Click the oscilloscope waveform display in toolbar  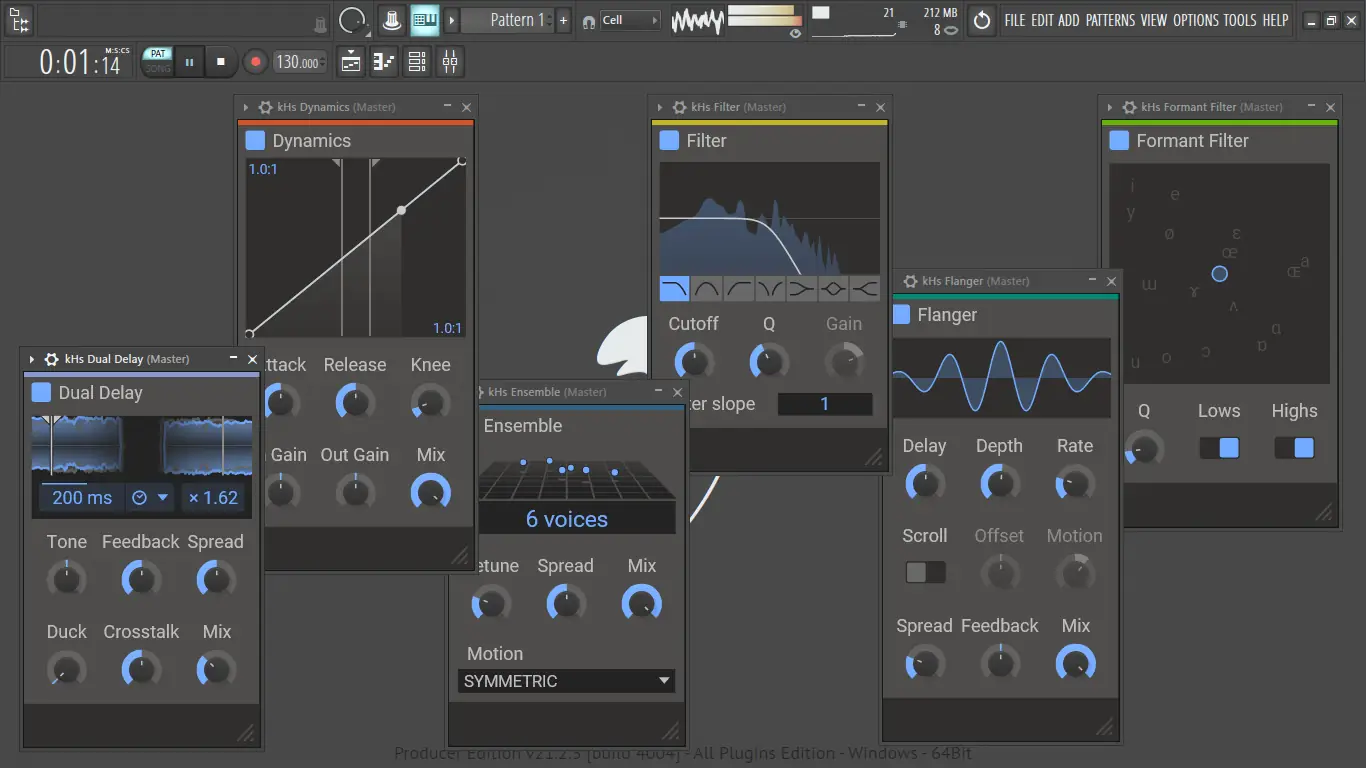(x=697, y=20)
